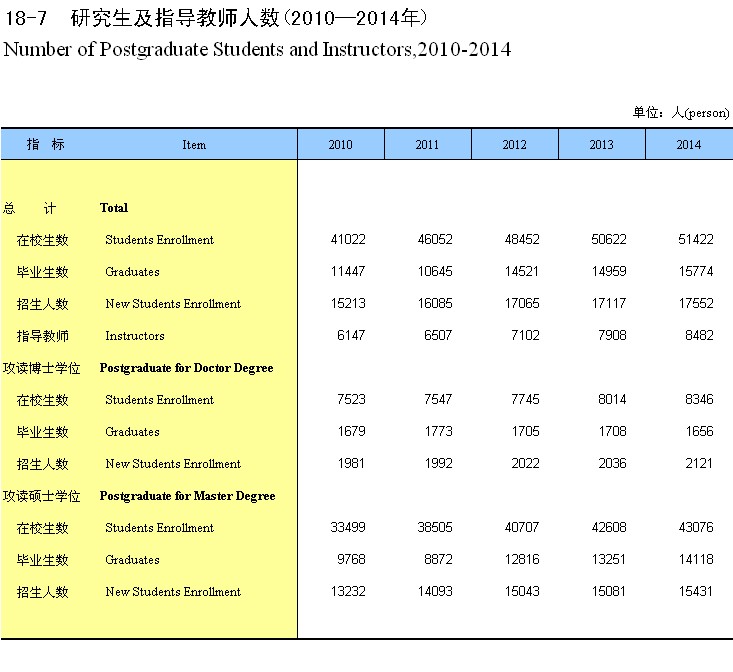Image resolution: width=733 pixels, height=672 pixels.
Task: Click Postgraduate for Master Degree heading
Action: pyautogui.click(x=187, y=496)
